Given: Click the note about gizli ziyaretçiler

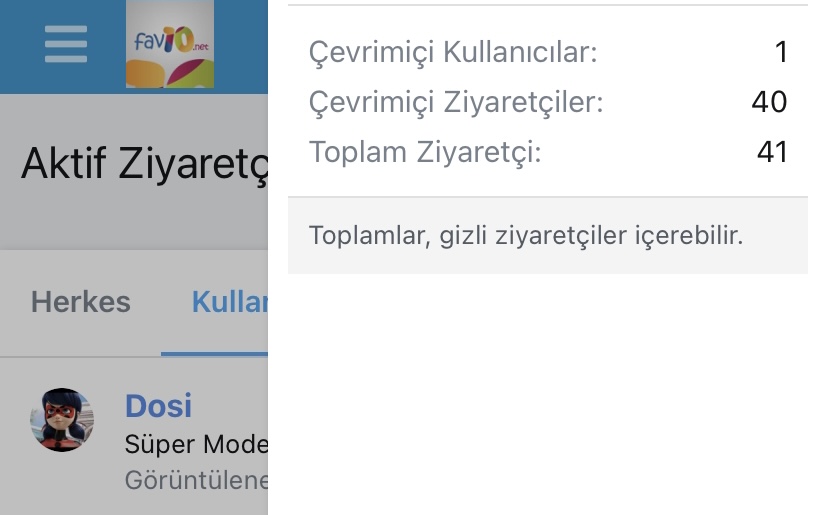Looking at the screenshot, I should tap(526, 236).
